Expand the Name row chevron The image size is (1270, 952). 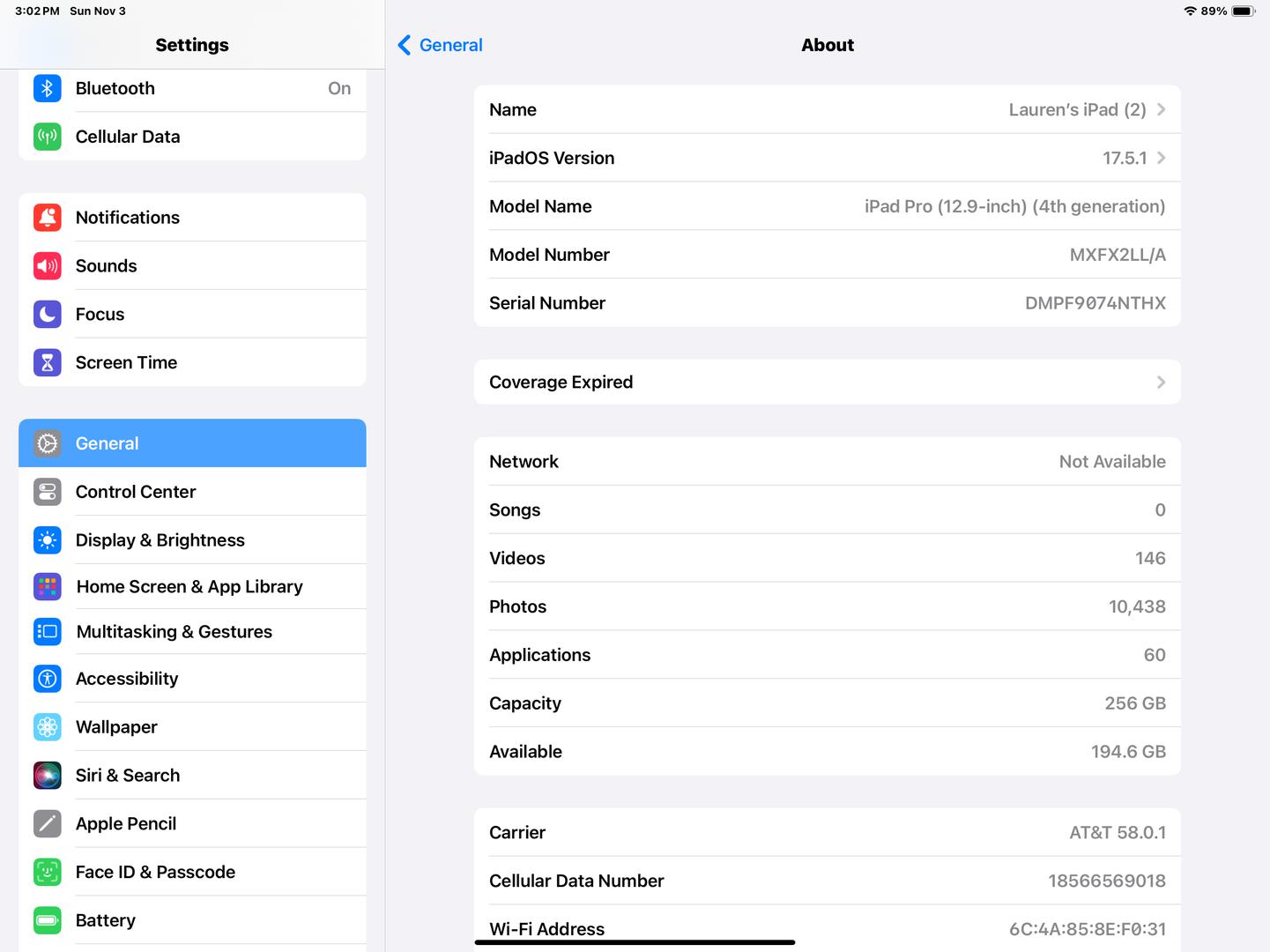click(1161, 110)
